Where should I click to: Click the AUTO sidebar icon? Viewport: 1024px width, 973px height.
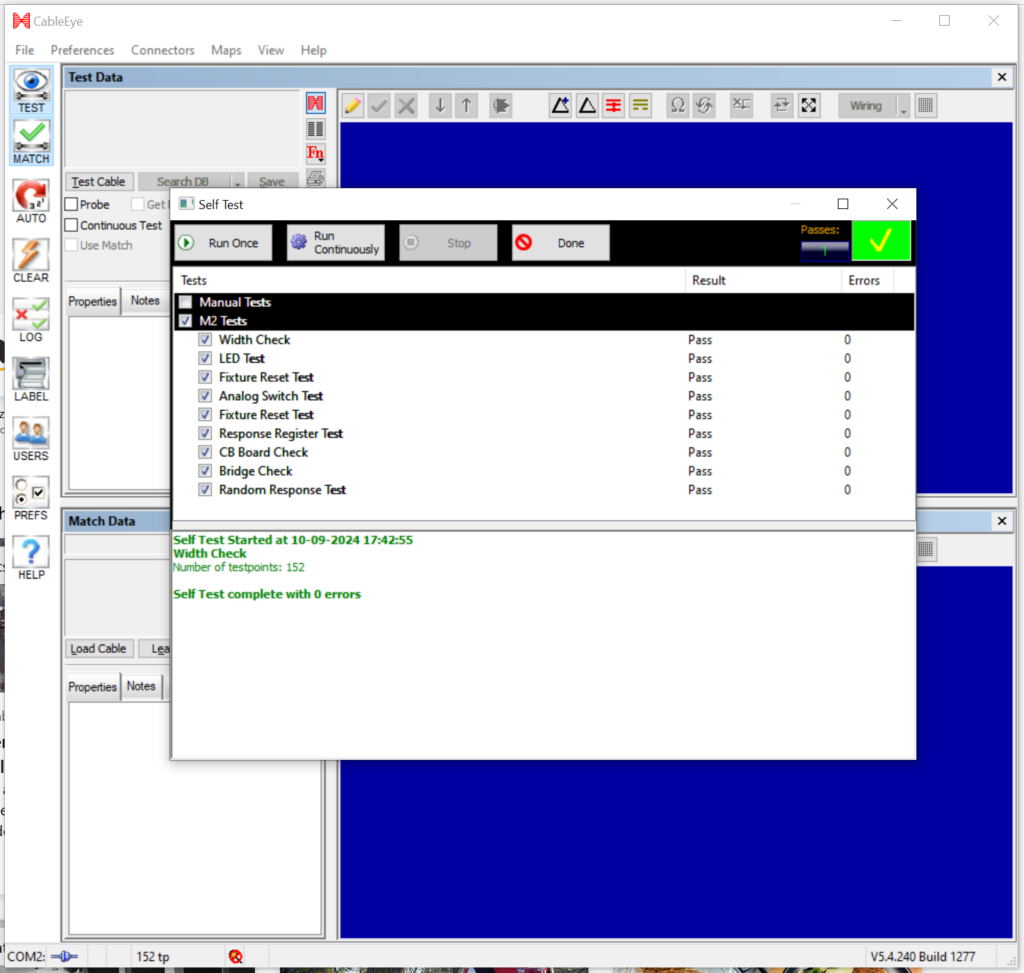pos(31,201)
